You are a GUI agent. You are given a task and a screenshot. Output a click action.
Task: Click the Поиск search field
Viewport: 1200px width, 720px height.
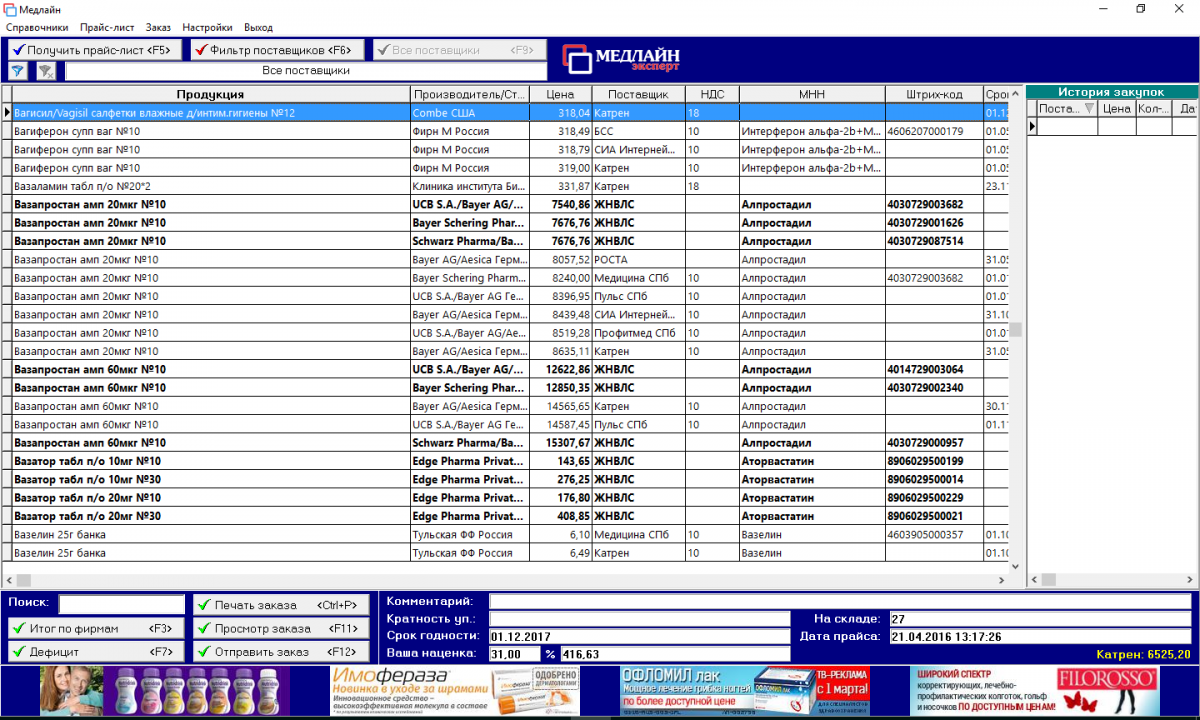[122, 604]
